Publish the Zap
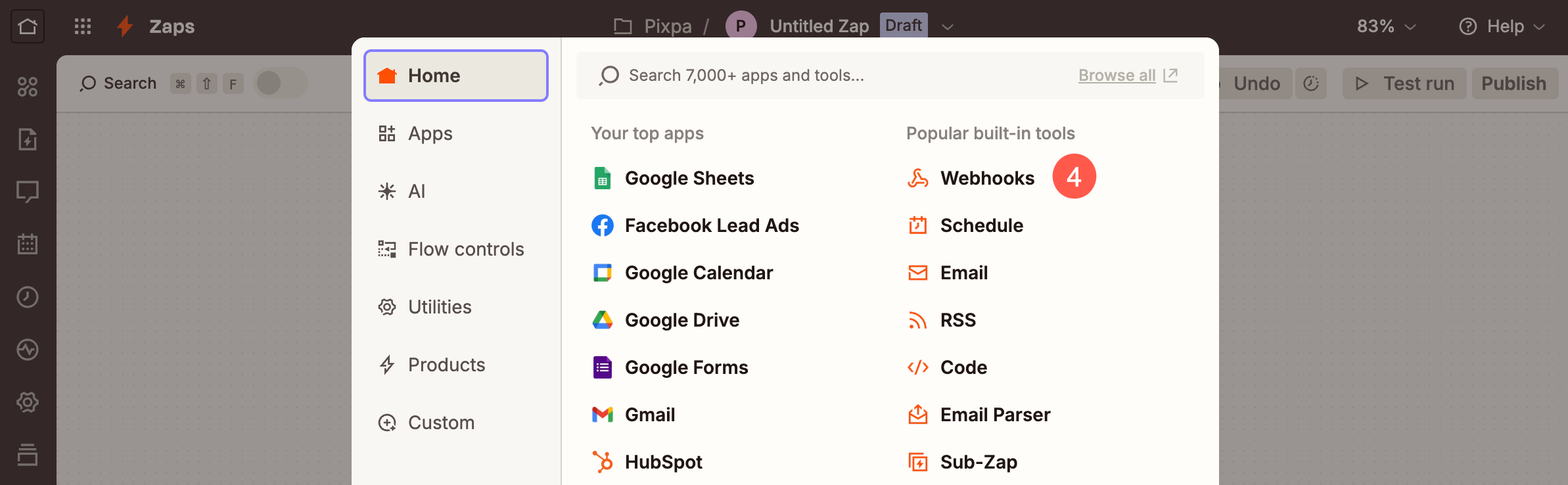 (1514, 83)
